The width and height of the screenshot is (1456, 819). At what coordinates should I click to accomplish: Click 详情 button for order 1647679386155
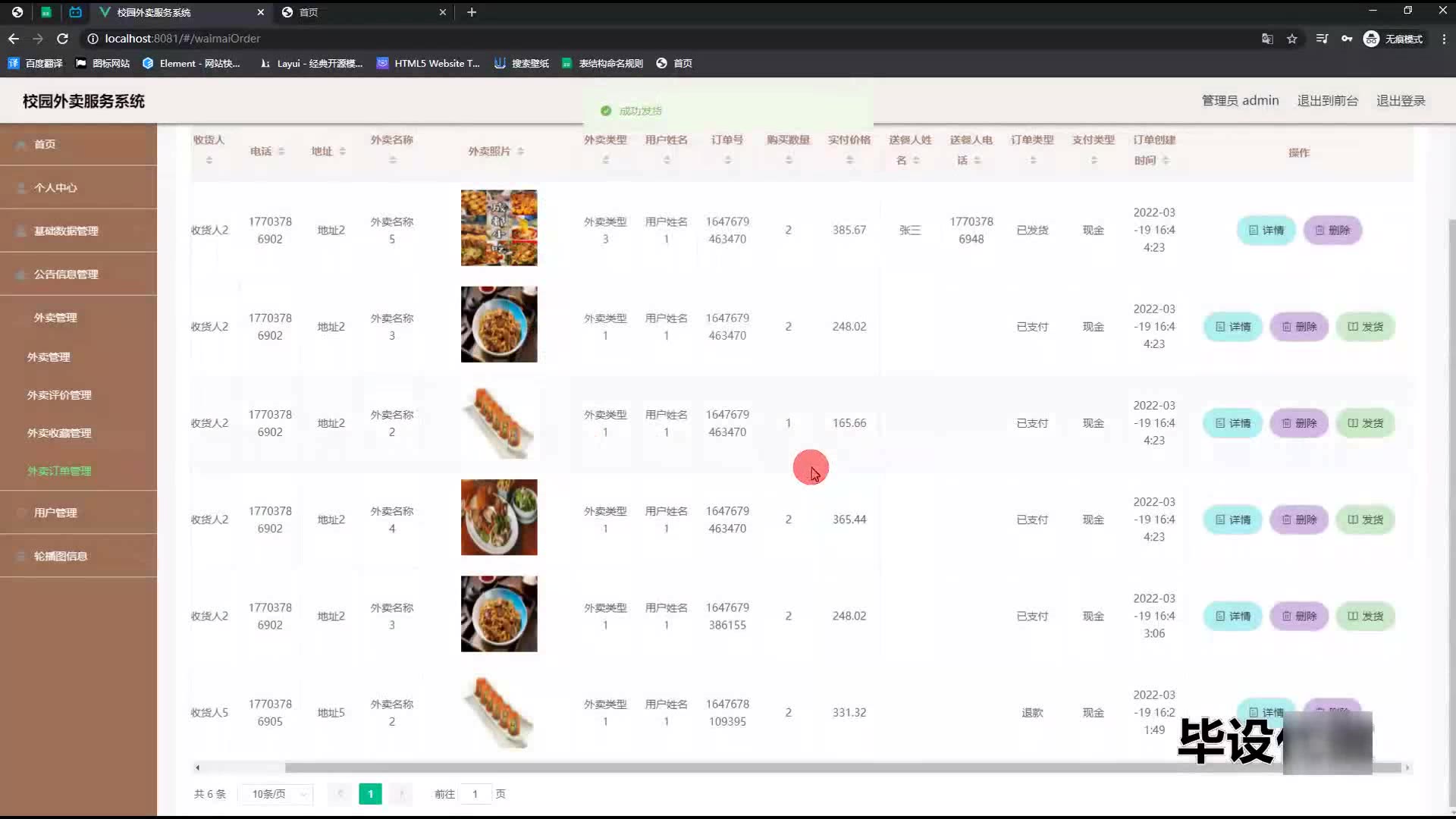(x=1232, y=616)
